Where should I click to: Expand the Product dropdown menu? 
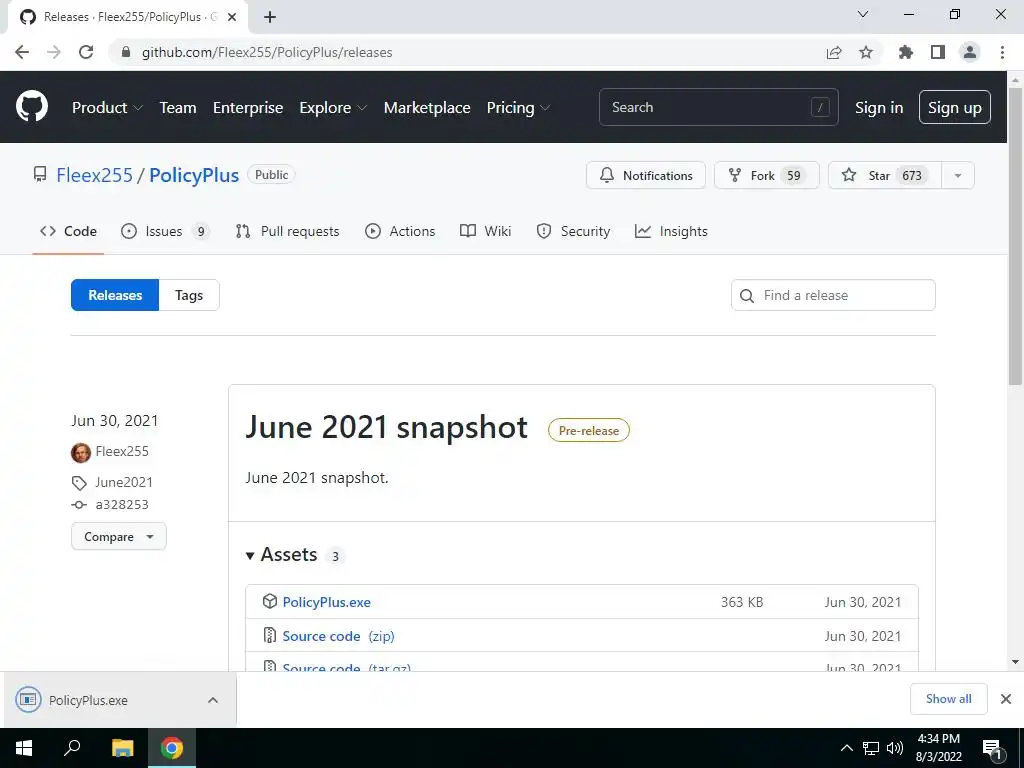pos(107,108)
